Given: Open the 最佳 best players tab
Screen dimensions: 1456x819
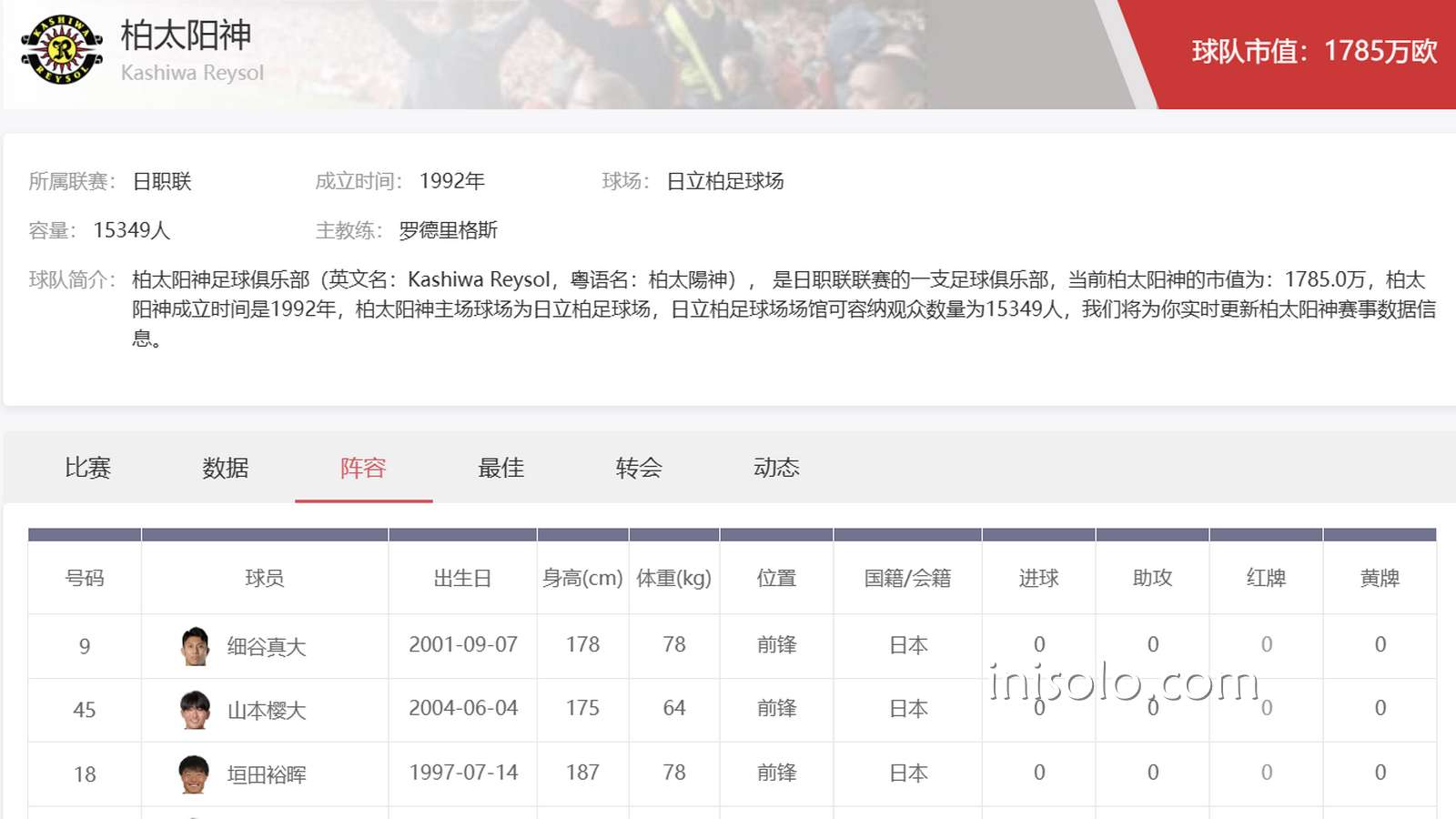Looking at the screenshot, I should coord(501,468).
